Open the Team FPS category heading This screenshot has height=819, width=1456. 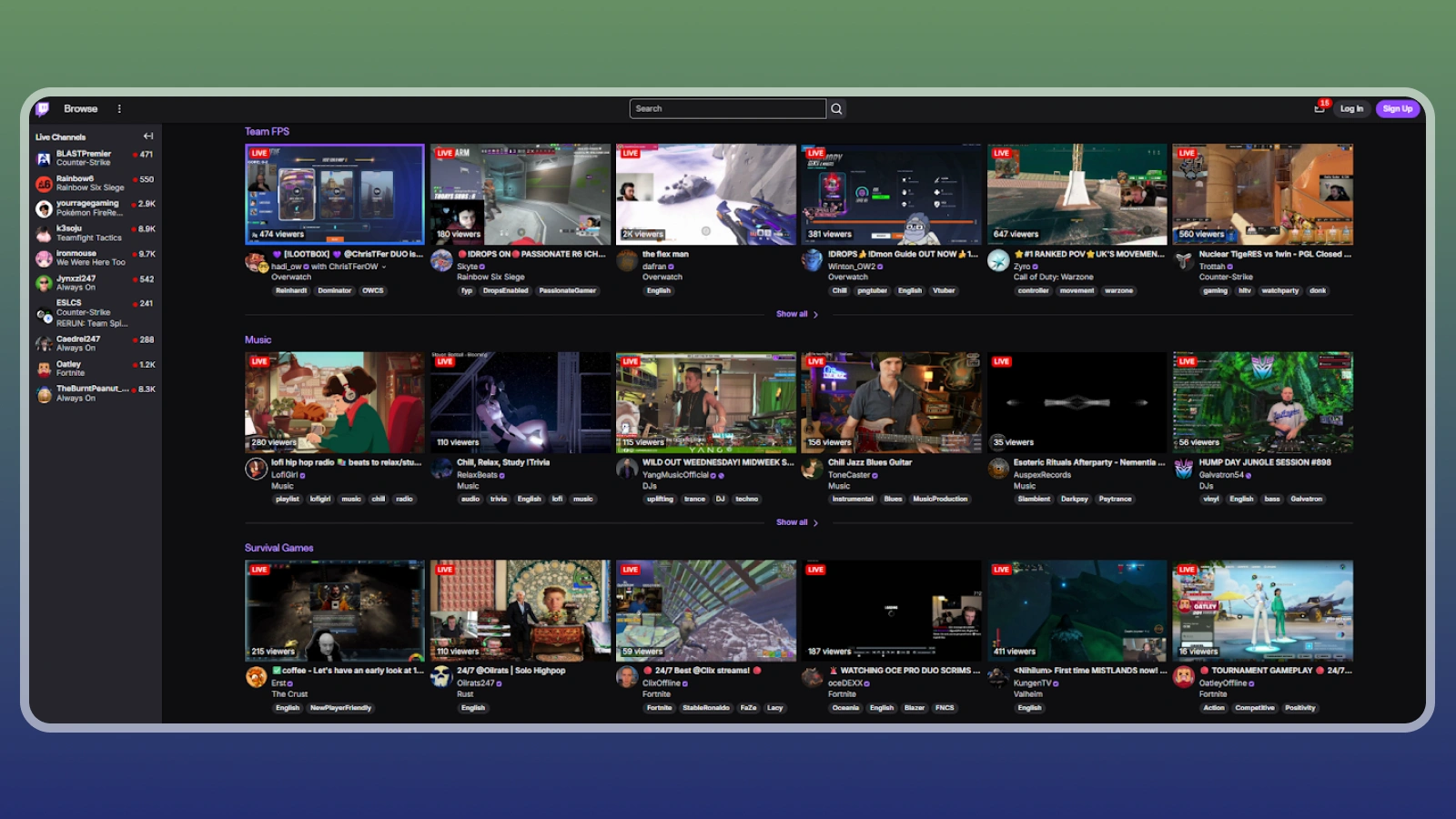point(267,132)
